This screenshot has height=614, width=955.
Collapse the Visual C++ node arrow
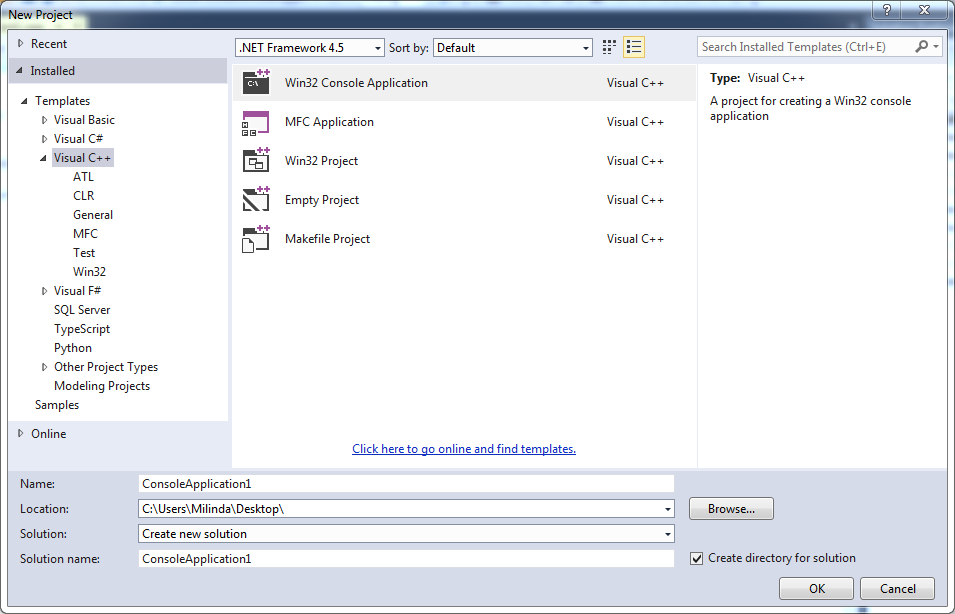click(43, 158)
